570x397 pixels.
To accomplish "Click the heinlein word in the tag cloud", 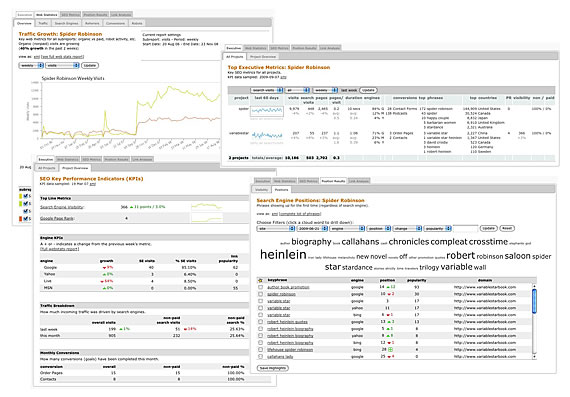I will [283, 254].
